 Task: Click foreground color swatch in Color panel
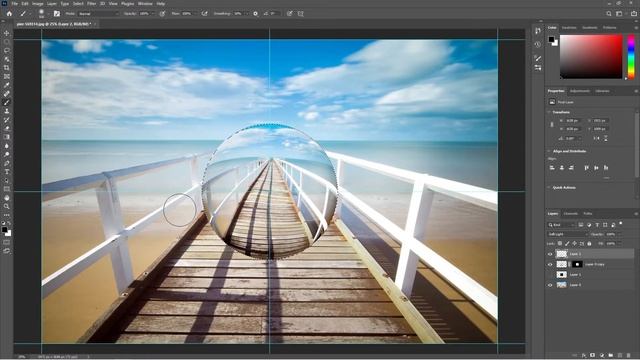click(x=551, y=39)
